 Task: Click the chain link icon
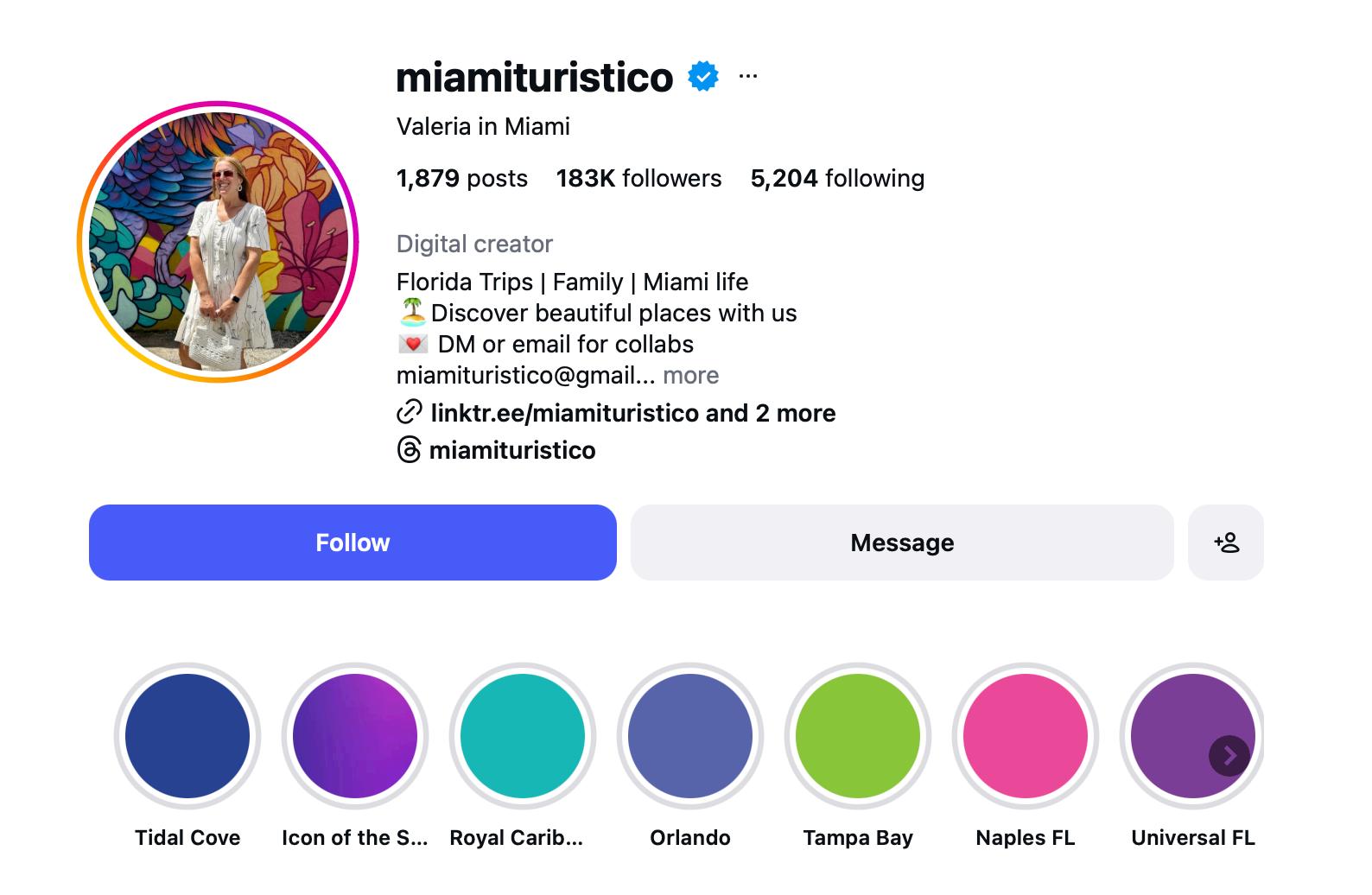(409, 413)
